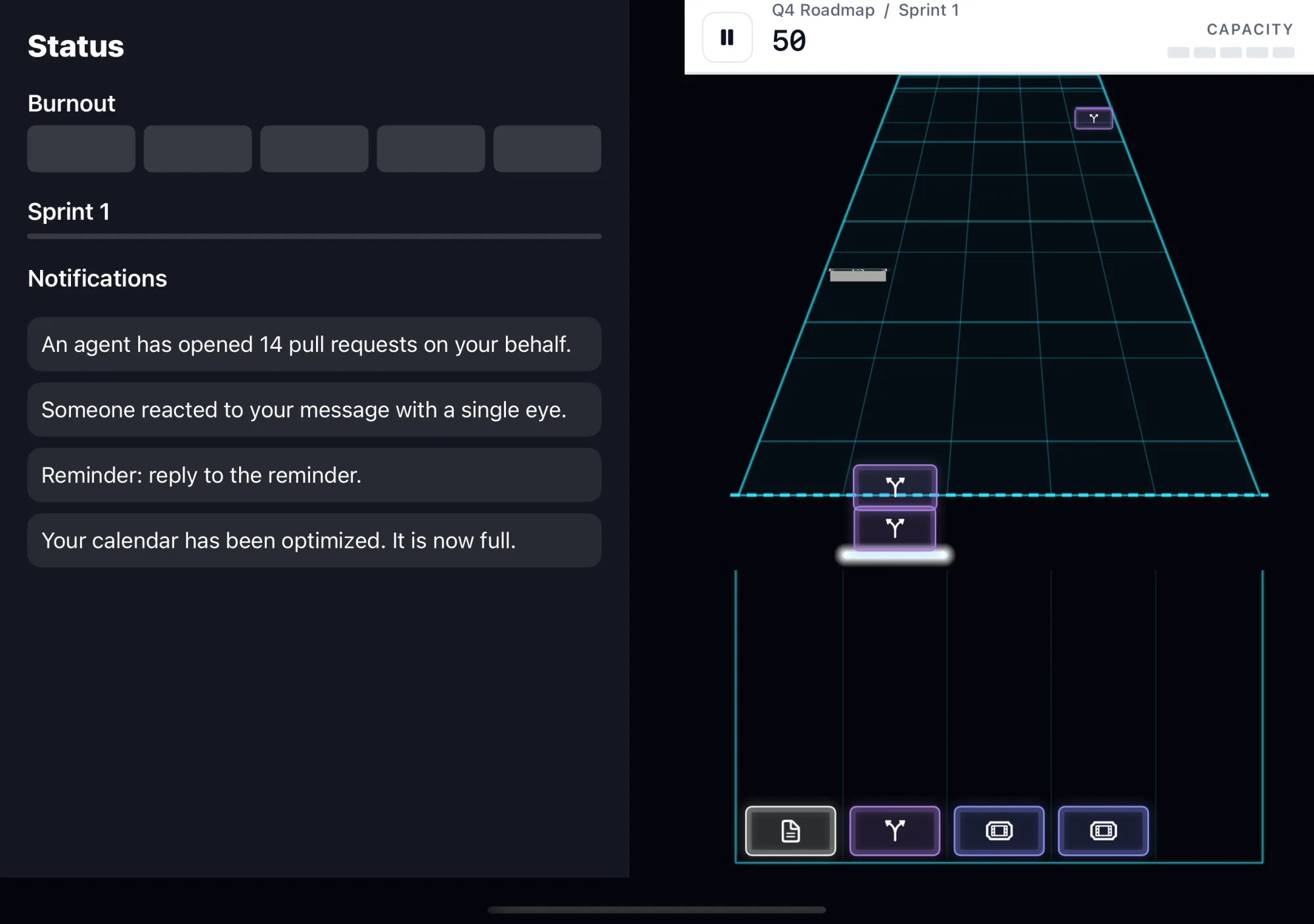Click the Status heading
The width and height of the screenshot is (1314, 924).
pos(76,46)
